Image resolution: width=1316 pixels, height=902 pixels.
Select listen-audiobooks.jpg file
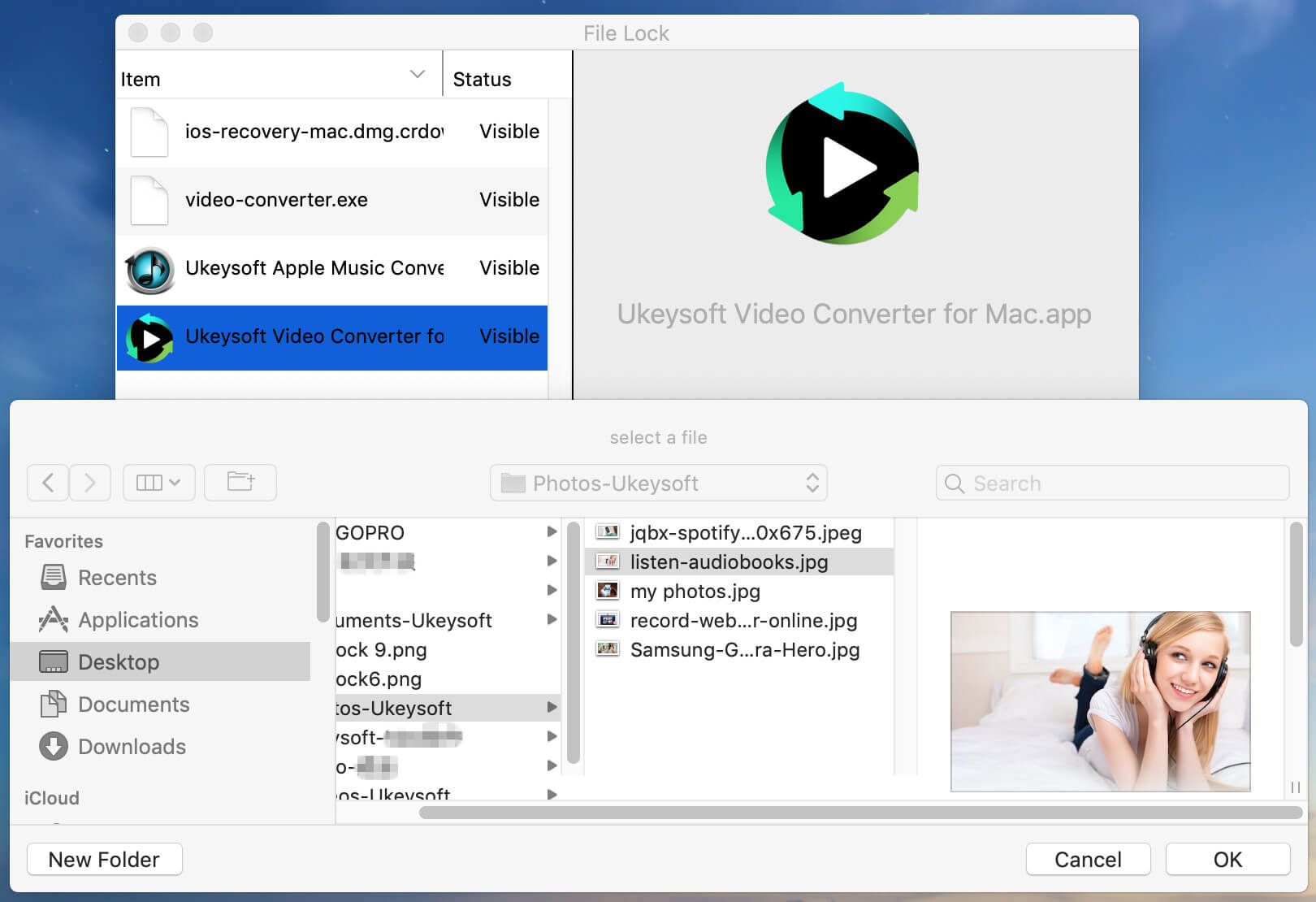739,562
